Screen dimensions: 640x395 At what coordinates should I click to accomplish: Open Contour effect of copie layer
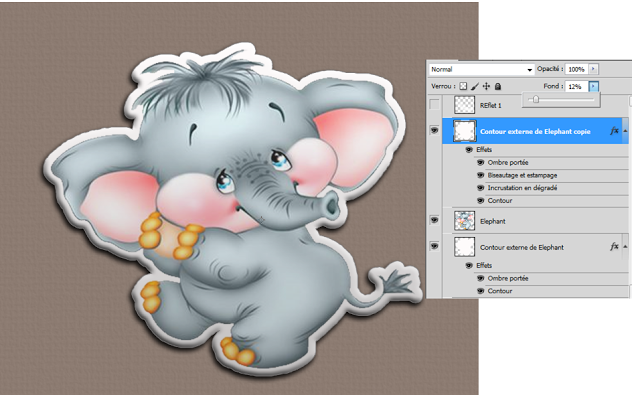pos(500,201)
